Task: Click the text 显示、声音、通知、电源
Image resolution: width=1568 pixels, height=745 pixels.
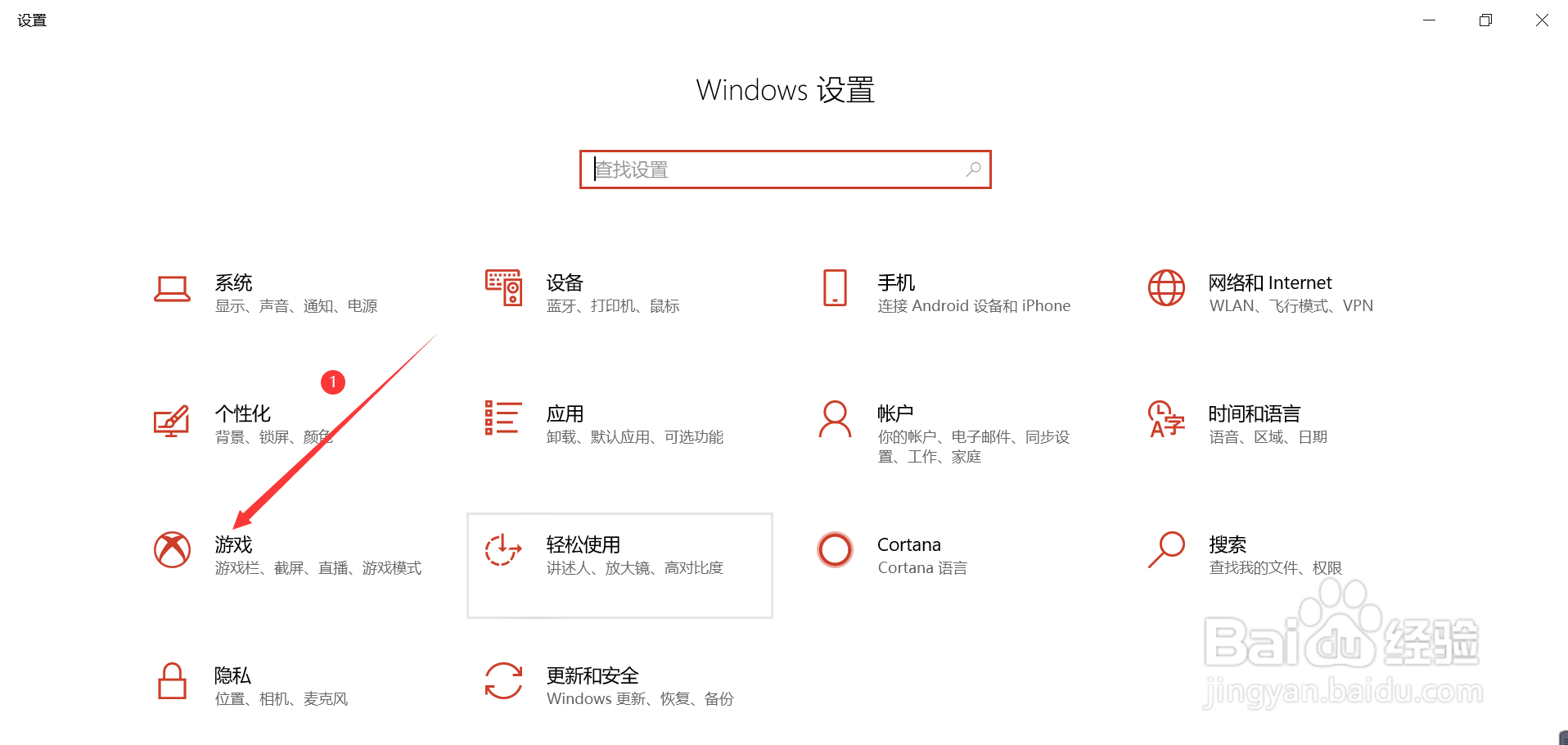Action: pos(296,306)
